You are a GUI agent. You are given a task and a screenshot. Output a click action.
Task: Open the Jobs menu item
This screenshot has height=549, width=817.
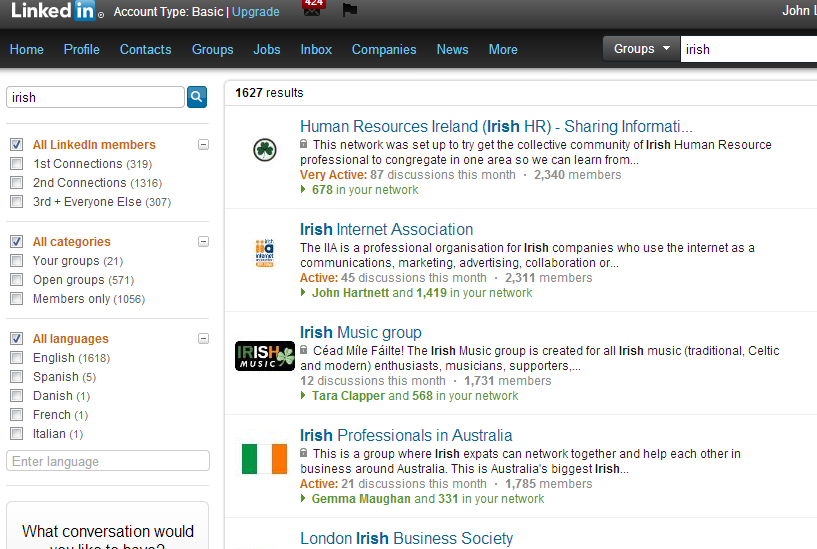267,49
